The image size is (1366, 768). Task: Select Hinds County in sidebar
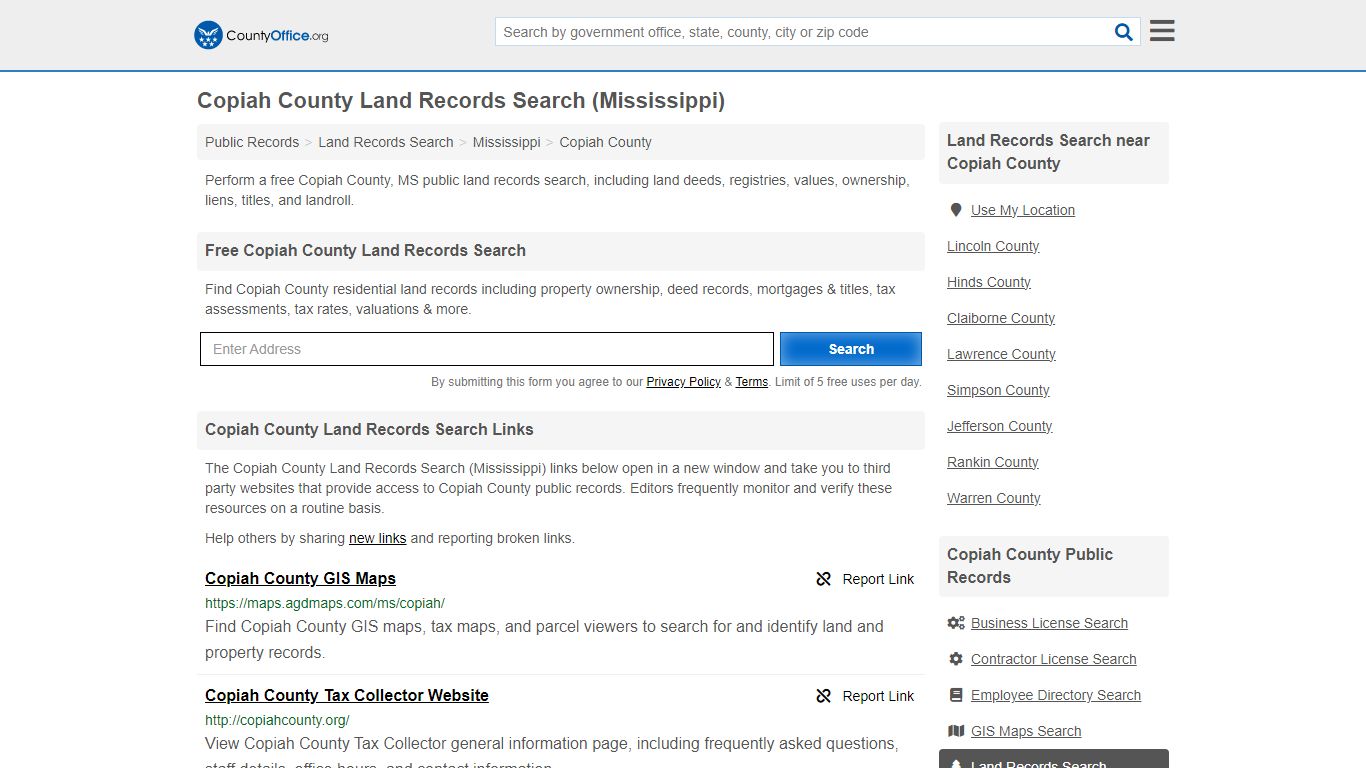989,282
